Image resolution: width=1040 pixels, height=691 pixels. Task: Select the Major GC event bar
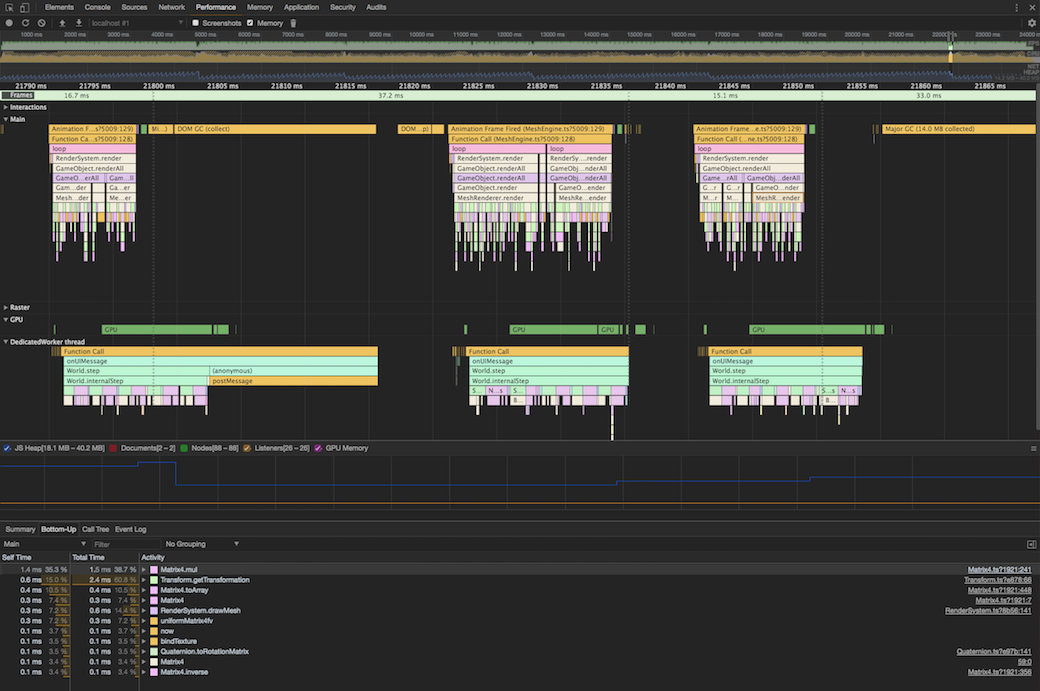click(958, 129)
